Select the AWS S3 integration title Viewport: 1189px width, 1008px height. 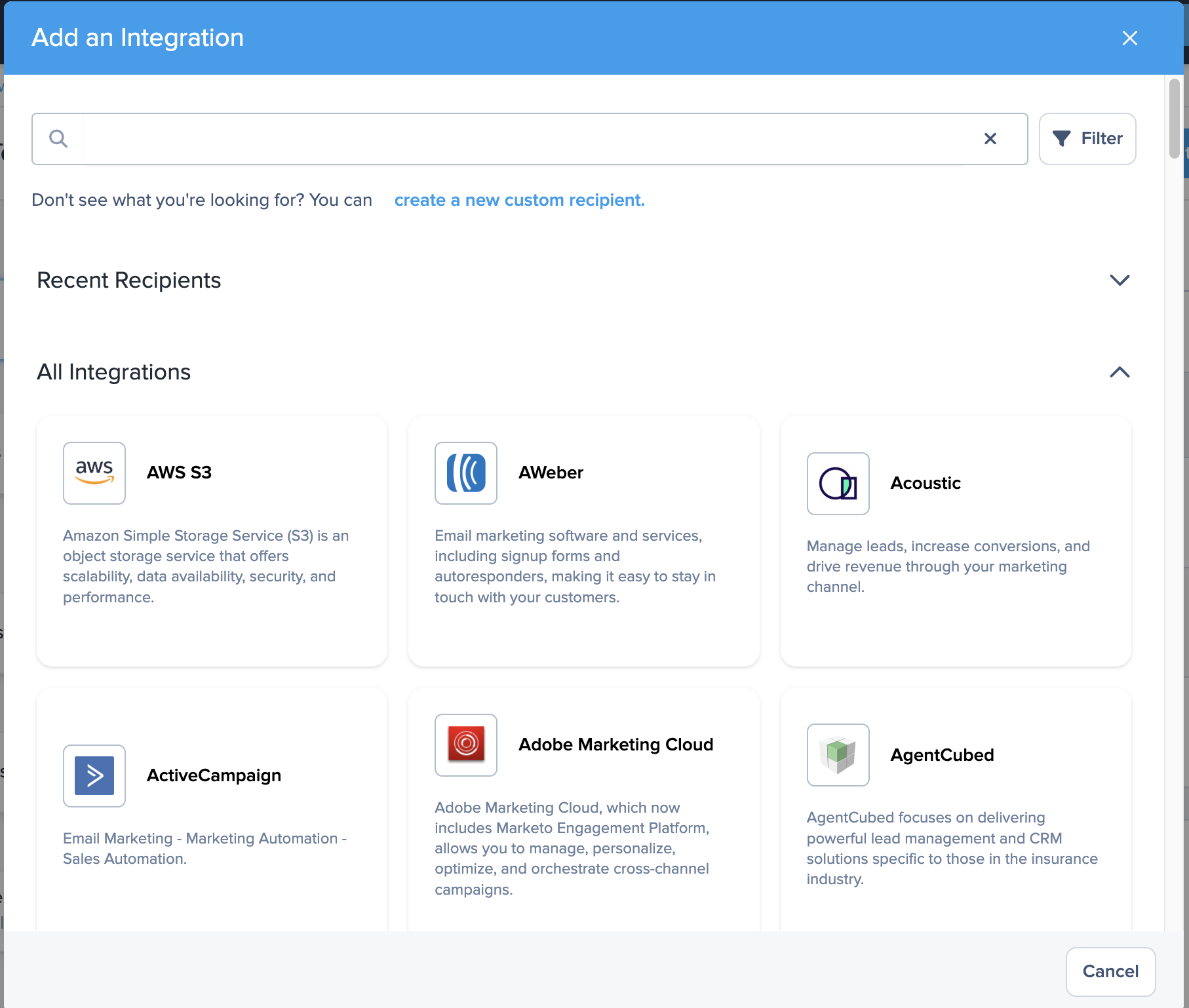(179, 473)
